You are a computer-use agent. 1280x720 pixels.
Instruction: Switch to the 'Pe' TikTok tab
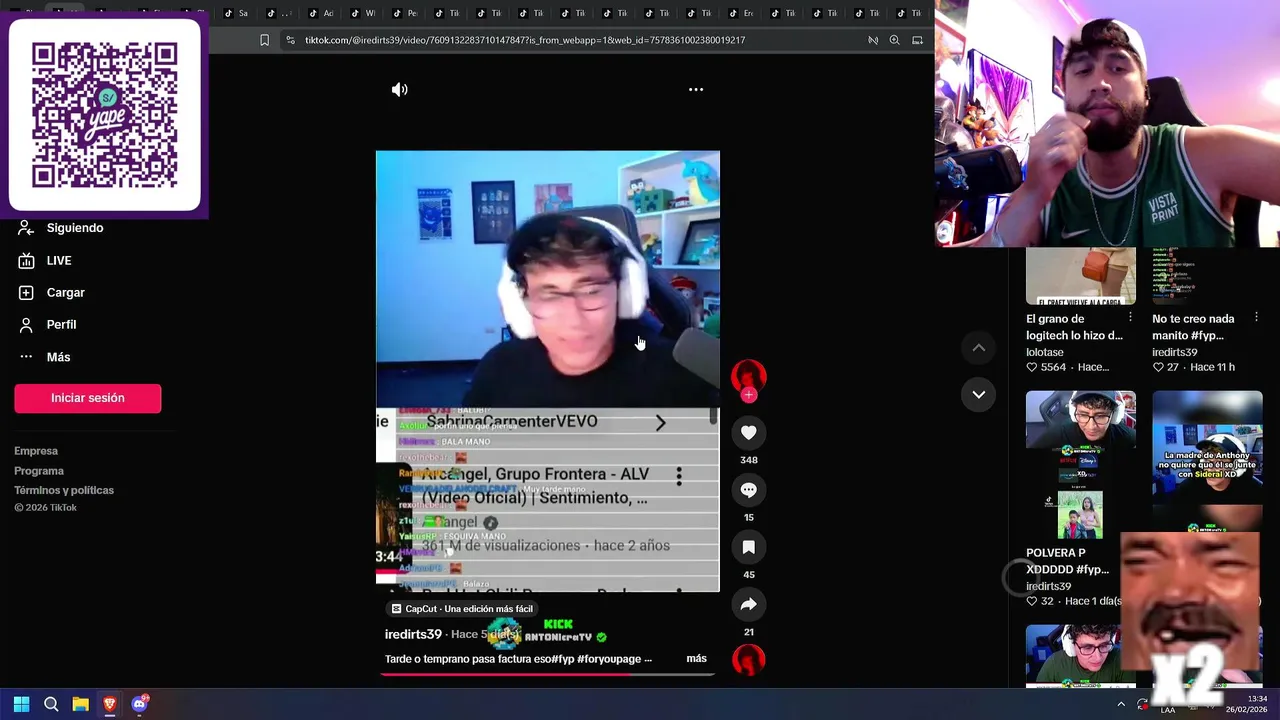point(405,13)
